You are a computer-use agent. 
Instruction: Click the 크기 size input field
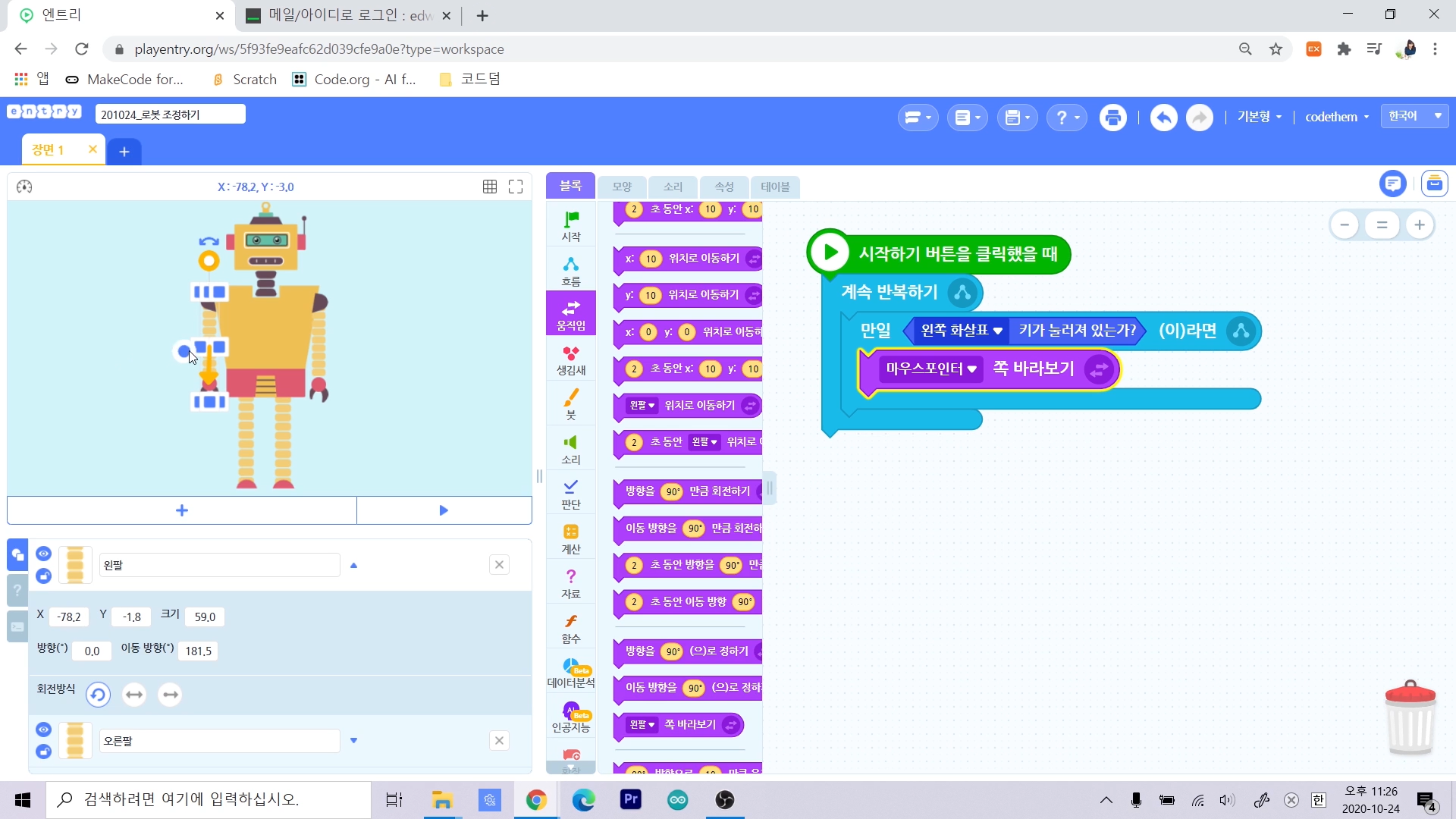tap(205, 617)
